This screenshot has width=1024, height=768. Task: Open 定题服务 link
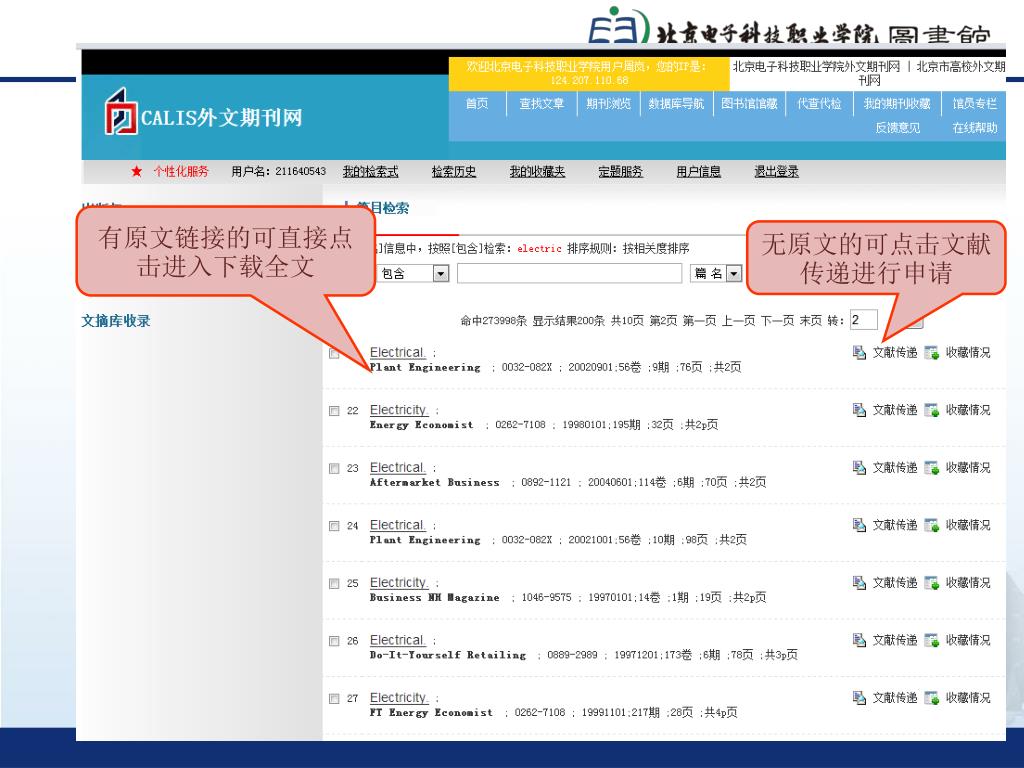click(x=620, y=171)
